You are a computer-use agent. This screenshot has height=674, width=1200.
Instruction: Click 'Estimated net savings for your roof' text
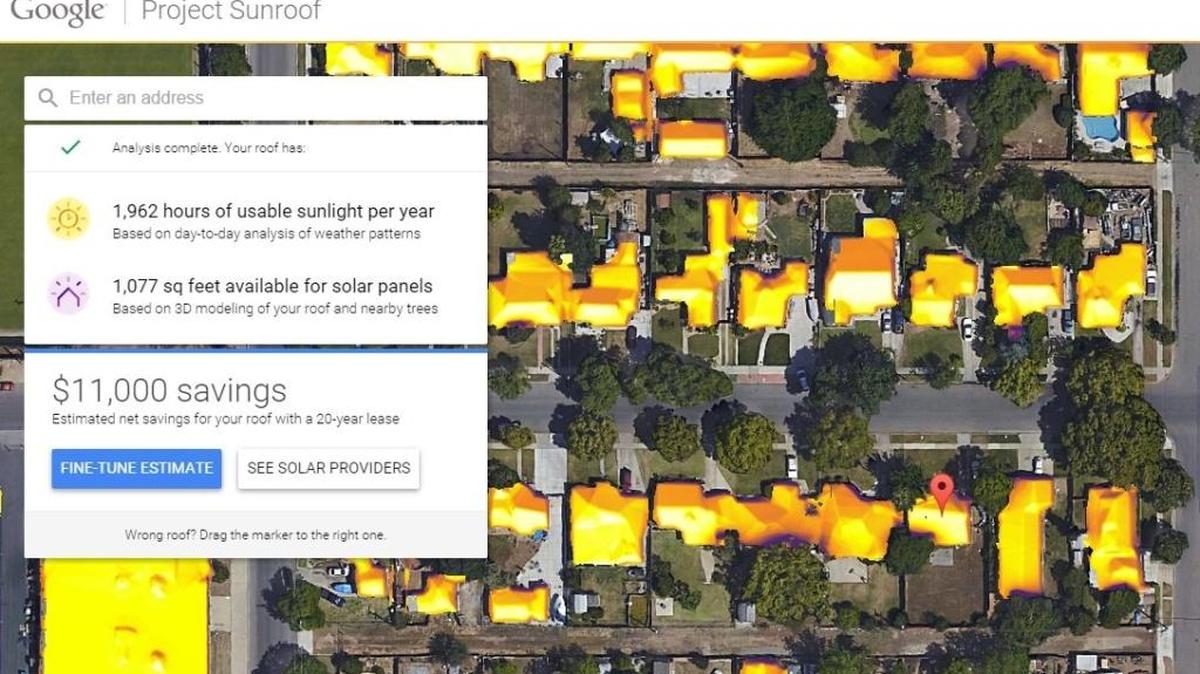click(225, 419)
